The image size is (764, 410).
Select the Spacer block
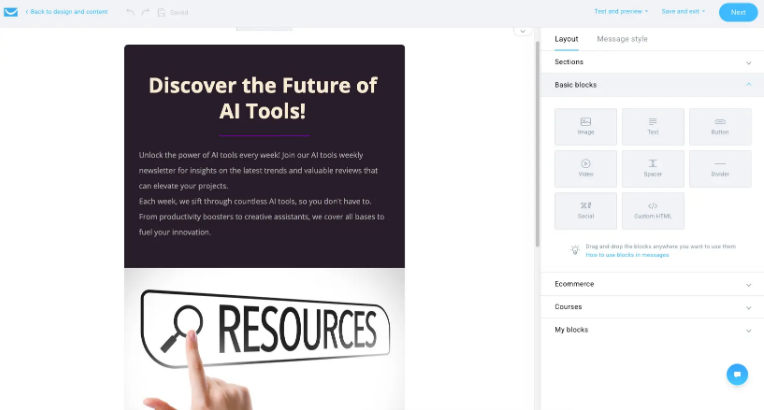click(x=653, y=168)
